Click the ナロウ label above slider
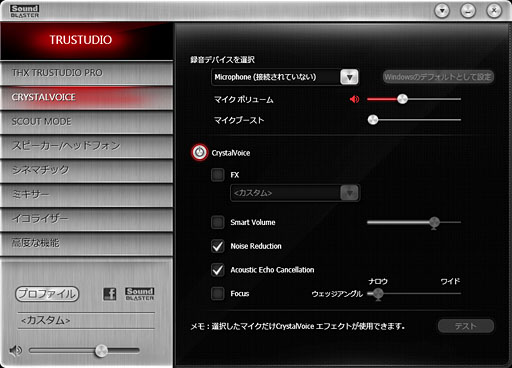The height and width of the screenshot is (368, 512). click(x=378, y=281)
